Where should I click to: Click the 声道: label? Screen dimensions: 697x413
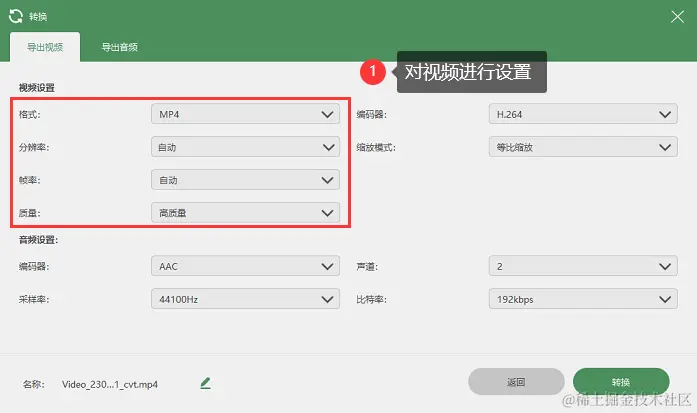[x=367, y=266]
